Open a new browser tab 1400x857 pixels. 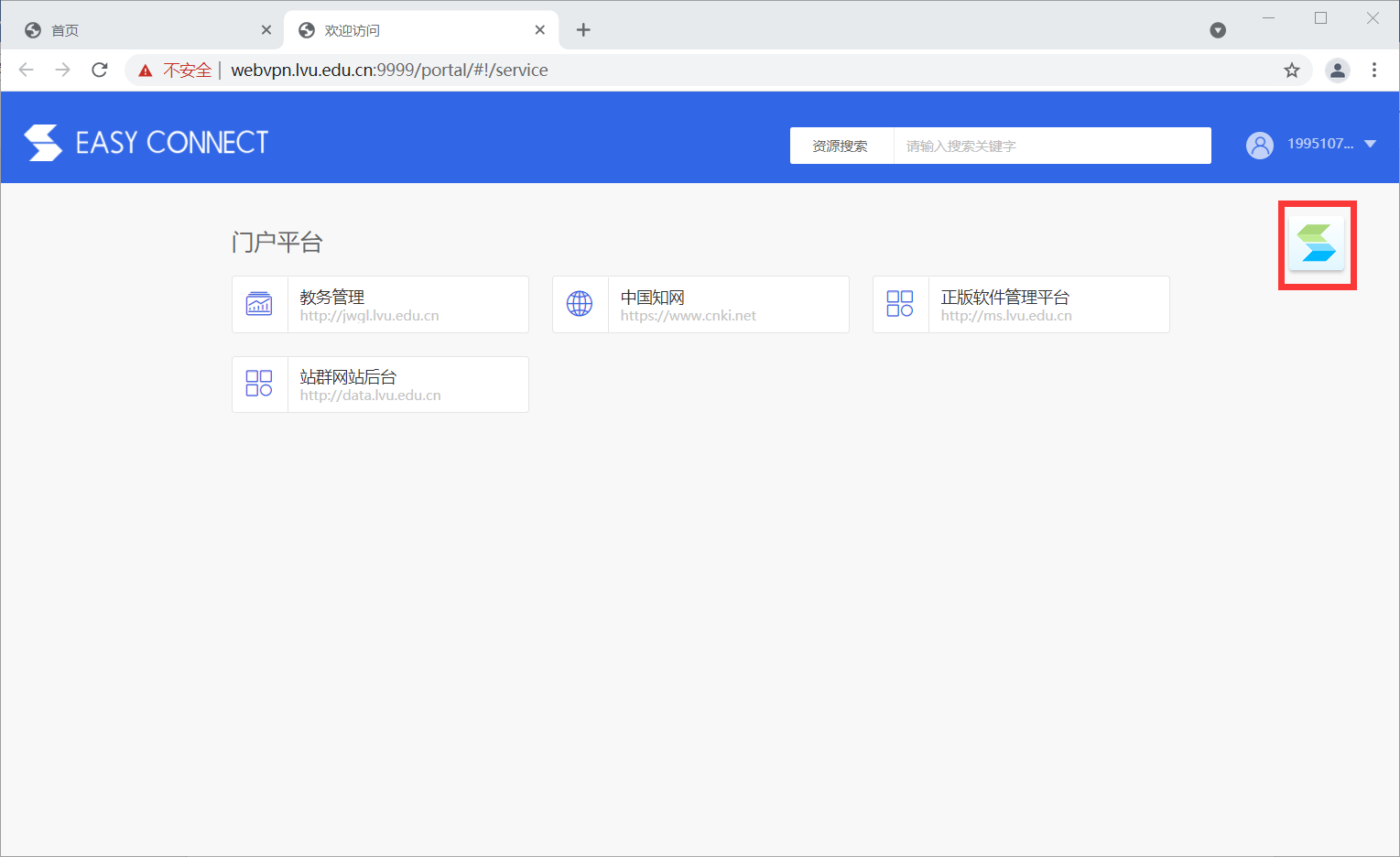(583, 30)
